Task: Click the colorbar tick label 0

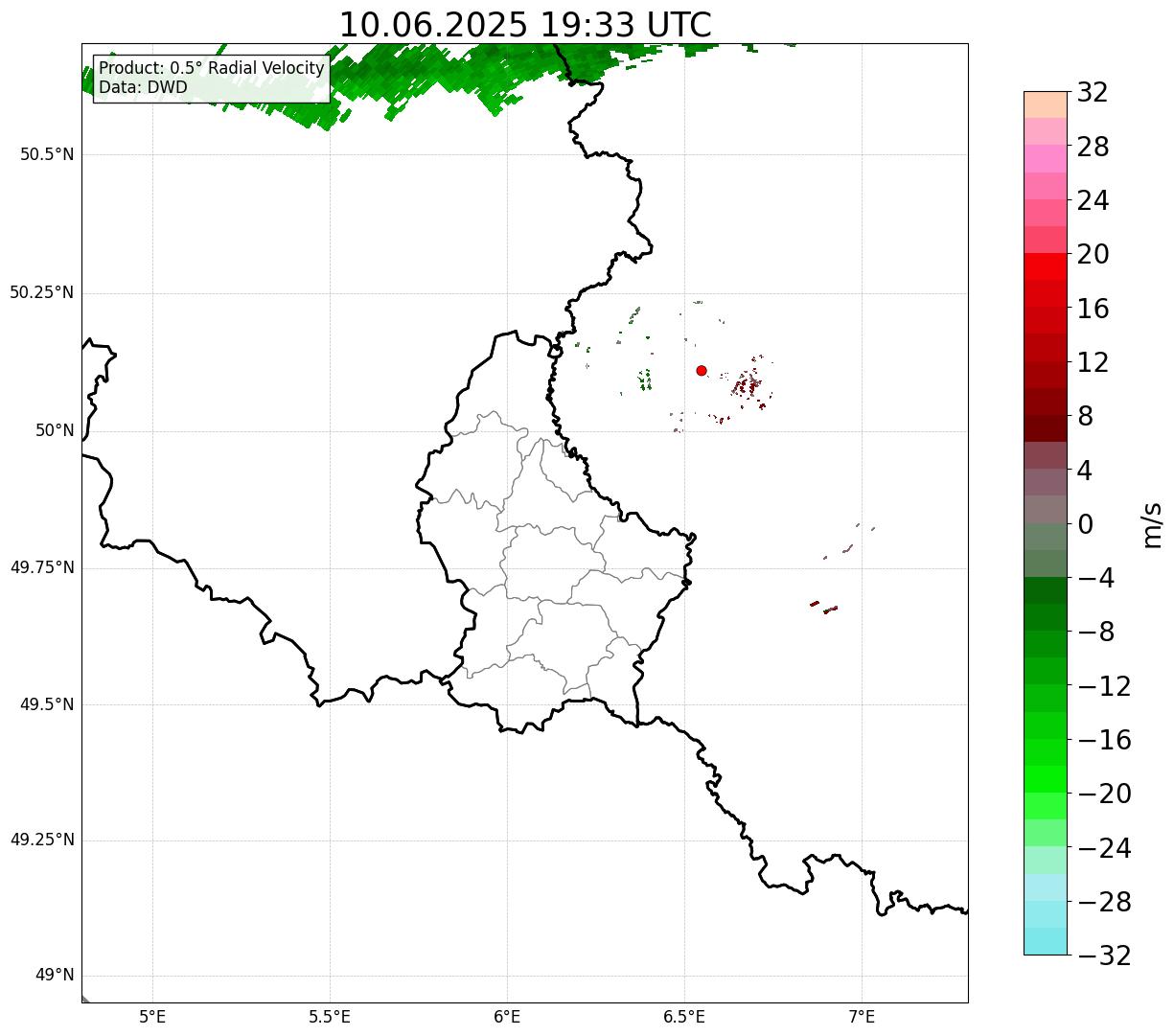Action: tap(1085, 524)
